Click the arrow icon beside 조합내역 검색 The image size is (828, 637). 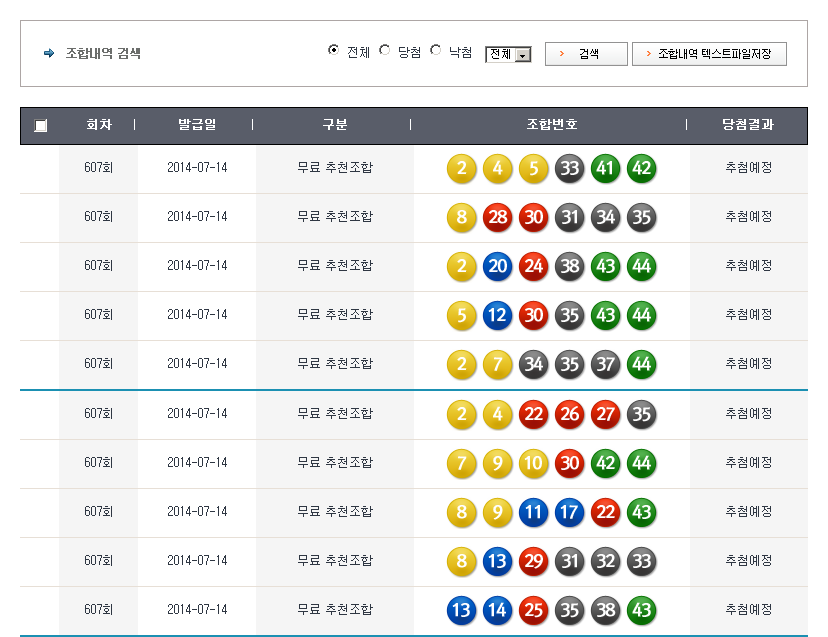point(49,54)
